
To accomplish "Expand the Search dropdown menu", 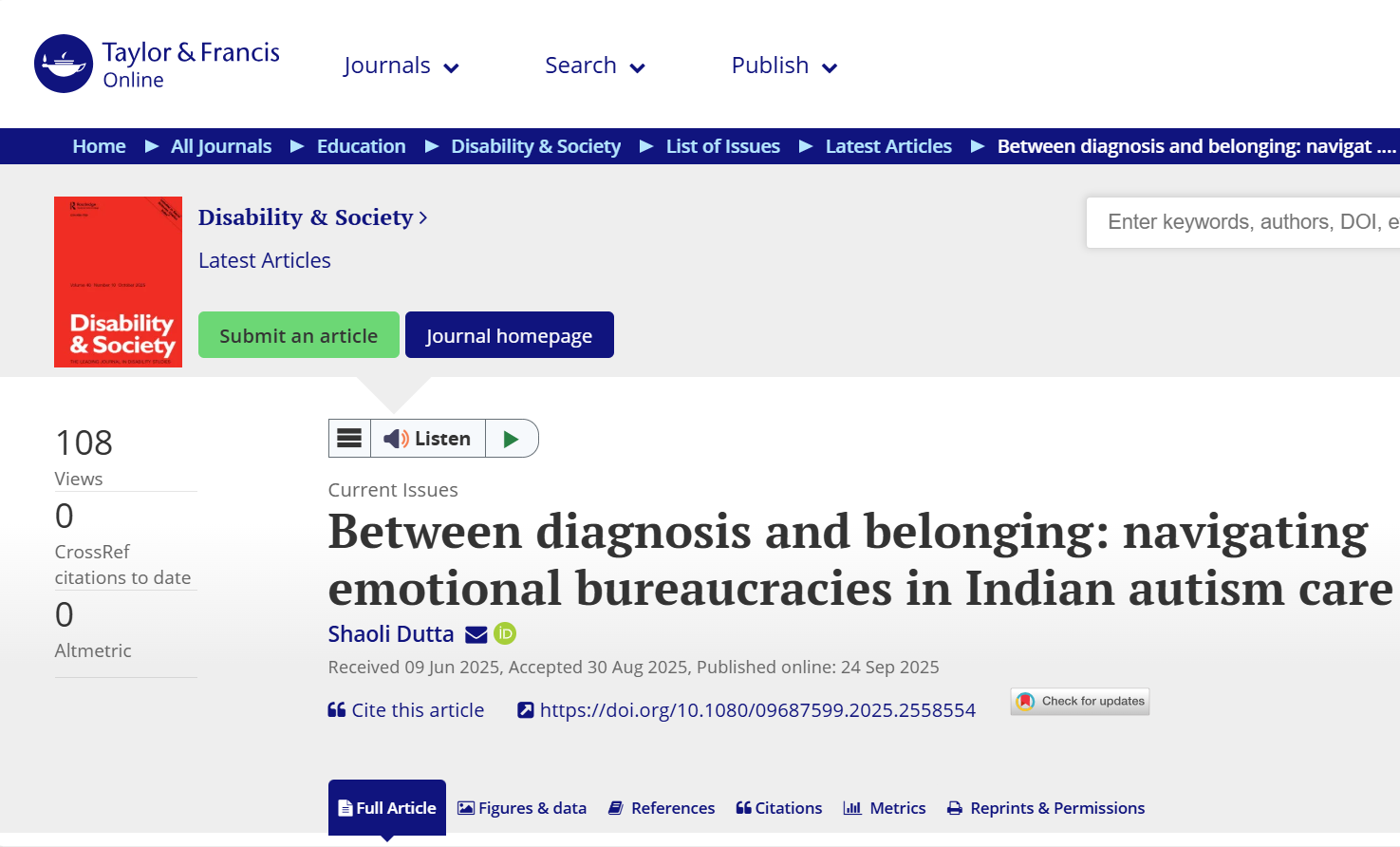I will coord(595,66).
